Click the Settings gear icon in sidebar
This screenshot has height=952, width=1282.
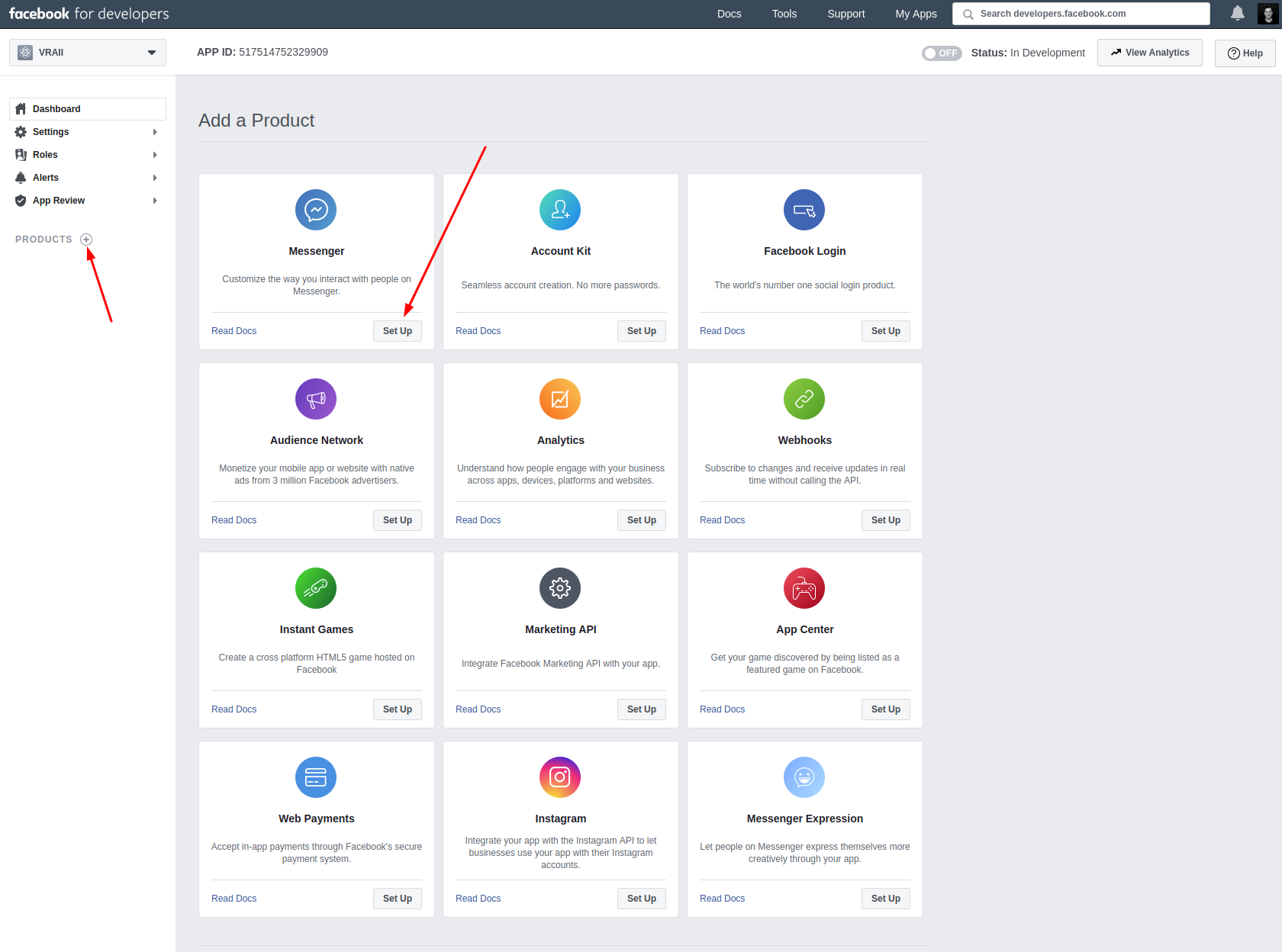[x=21, y=132]
